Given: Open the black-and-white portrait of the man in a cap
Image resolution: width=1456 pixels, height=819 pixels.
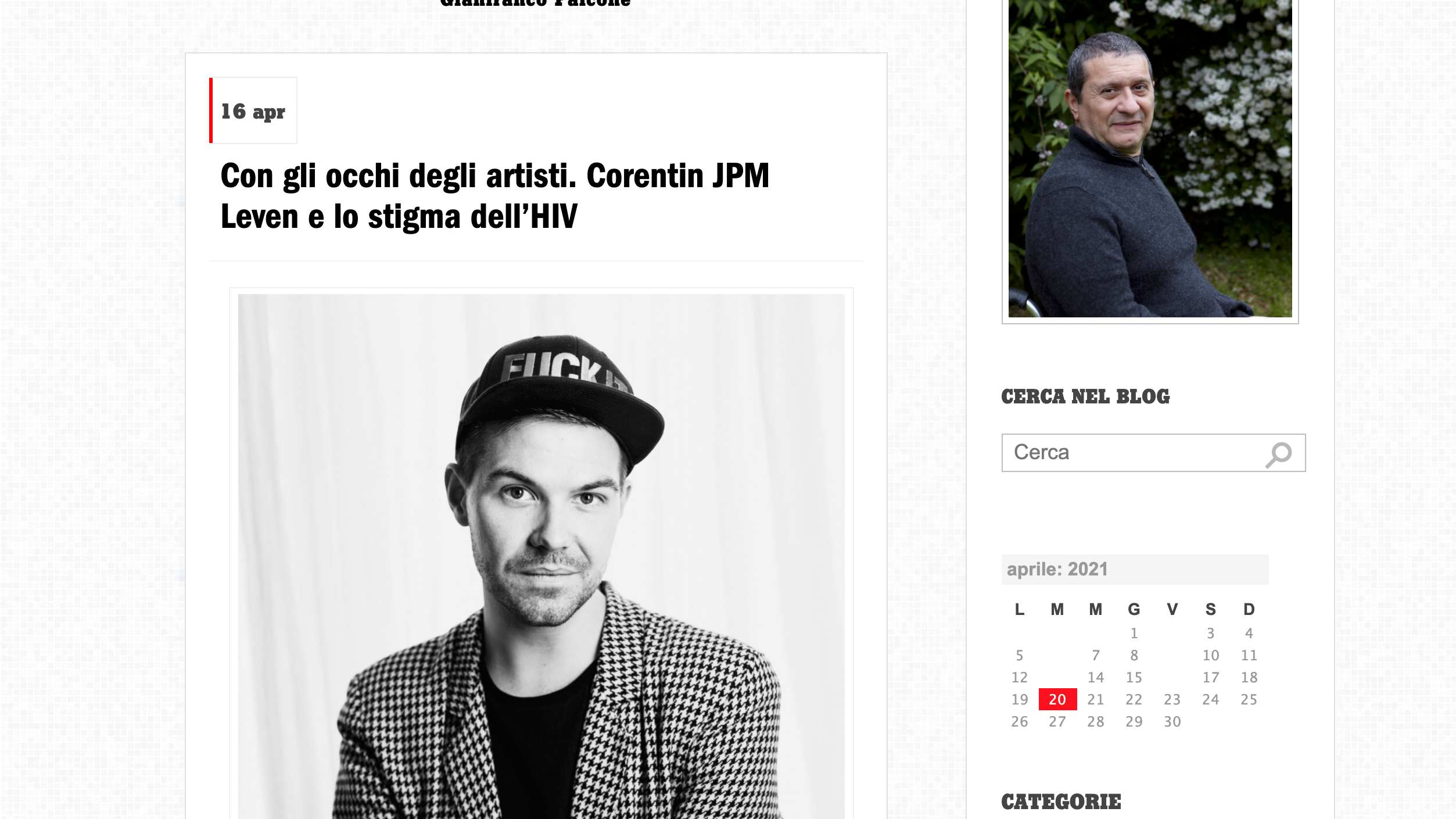Looking at the screenshot, I should click(541, 556).
